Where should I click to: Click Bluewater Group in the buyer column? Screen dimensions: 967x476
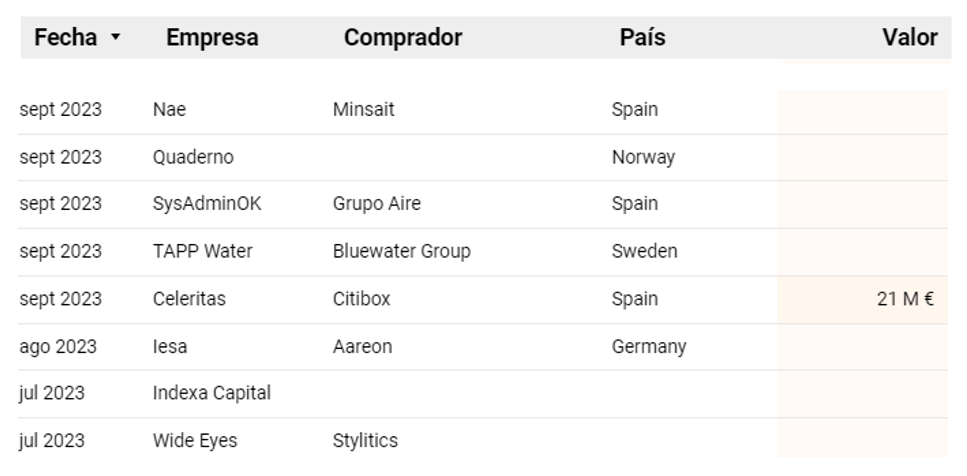[x=401, y=251]
